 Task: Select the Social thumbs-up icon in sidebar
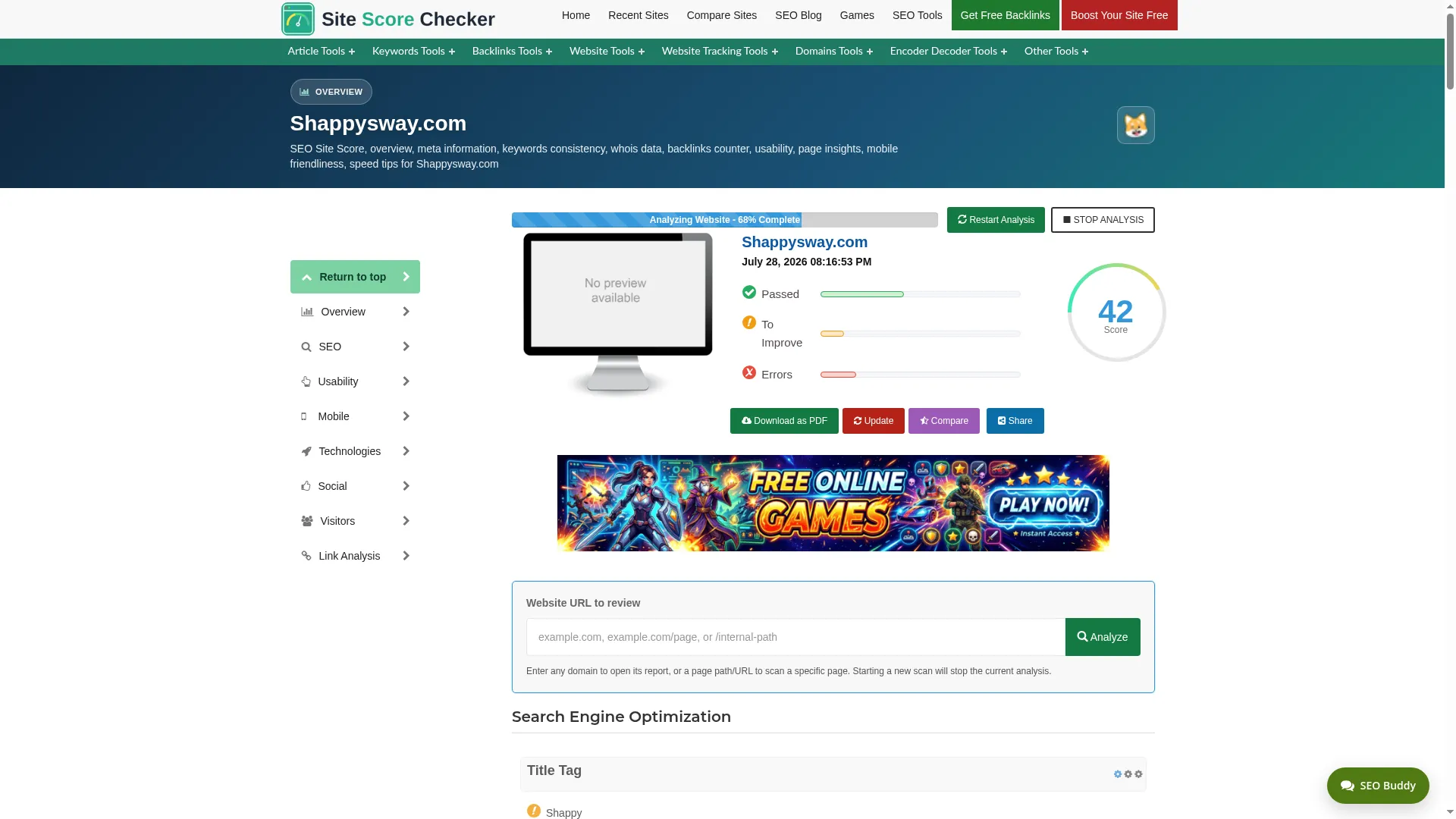click(306, 486)
